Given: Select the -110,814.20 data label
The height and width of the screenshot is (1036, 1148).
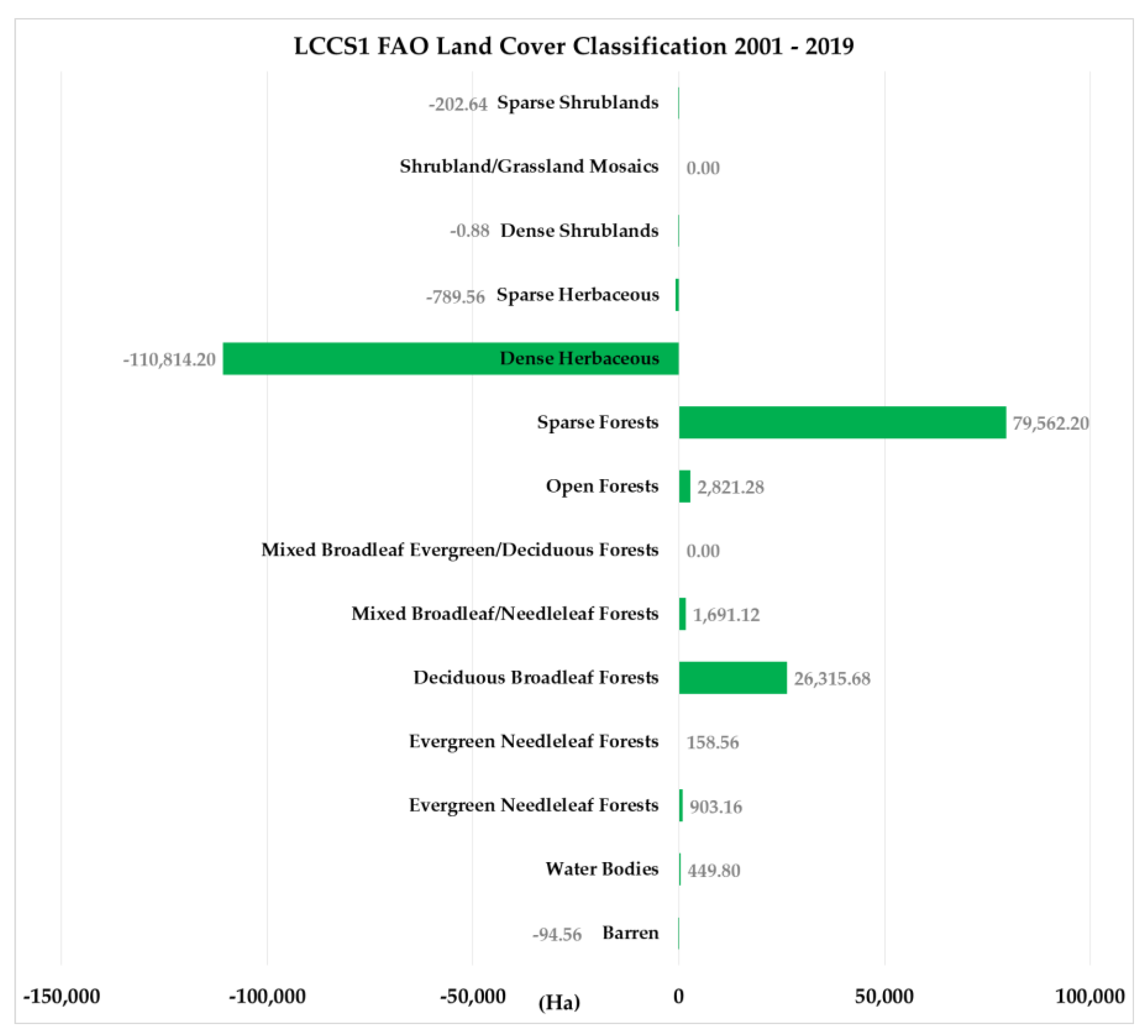Looking at the screenshot, I should [169, 360].
